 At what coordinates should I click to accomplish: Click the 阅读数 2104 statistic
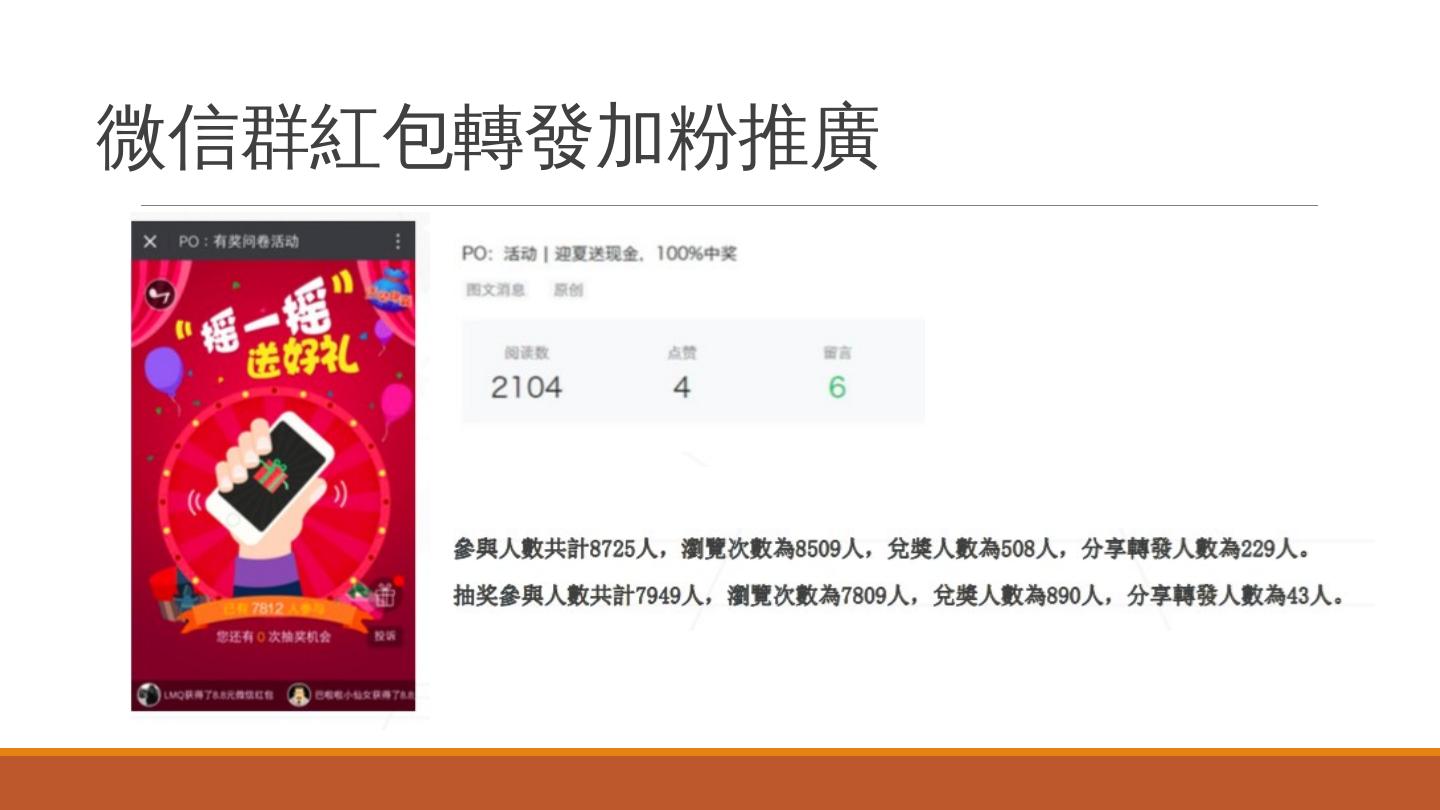point(526,373)
